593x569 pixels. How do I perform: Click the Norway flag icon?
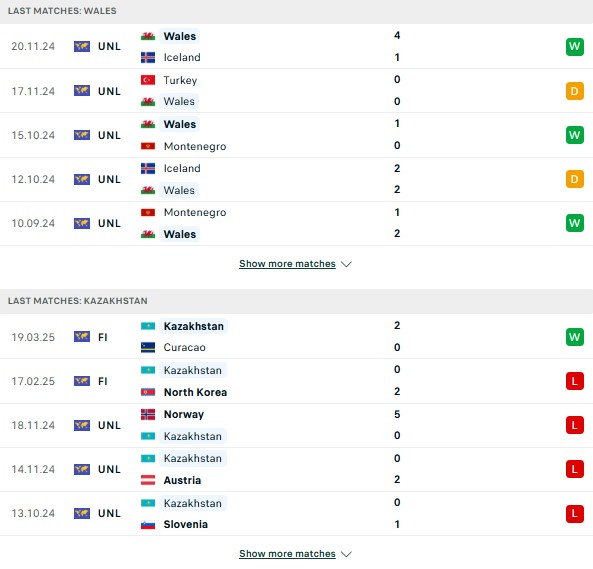(x=148, y=414)
